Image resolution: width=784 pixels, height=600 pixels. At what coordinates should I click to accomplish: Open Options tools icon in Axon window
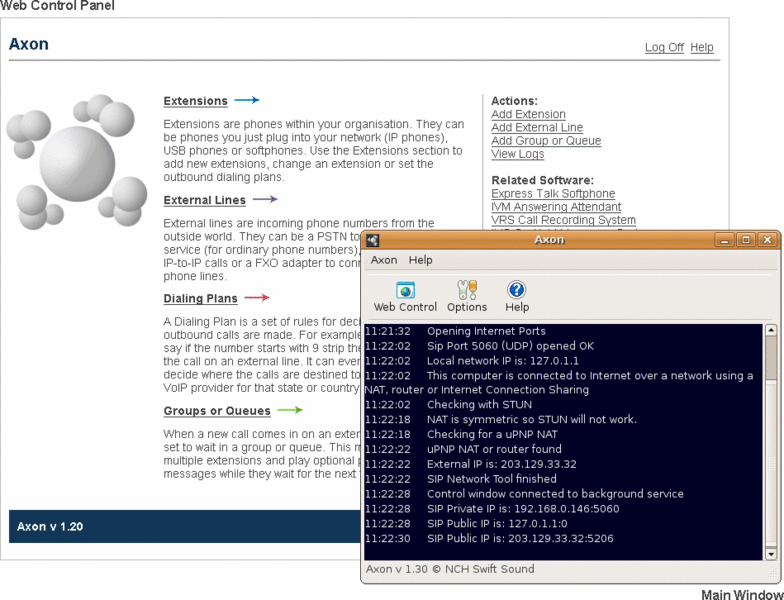point(467,290)
